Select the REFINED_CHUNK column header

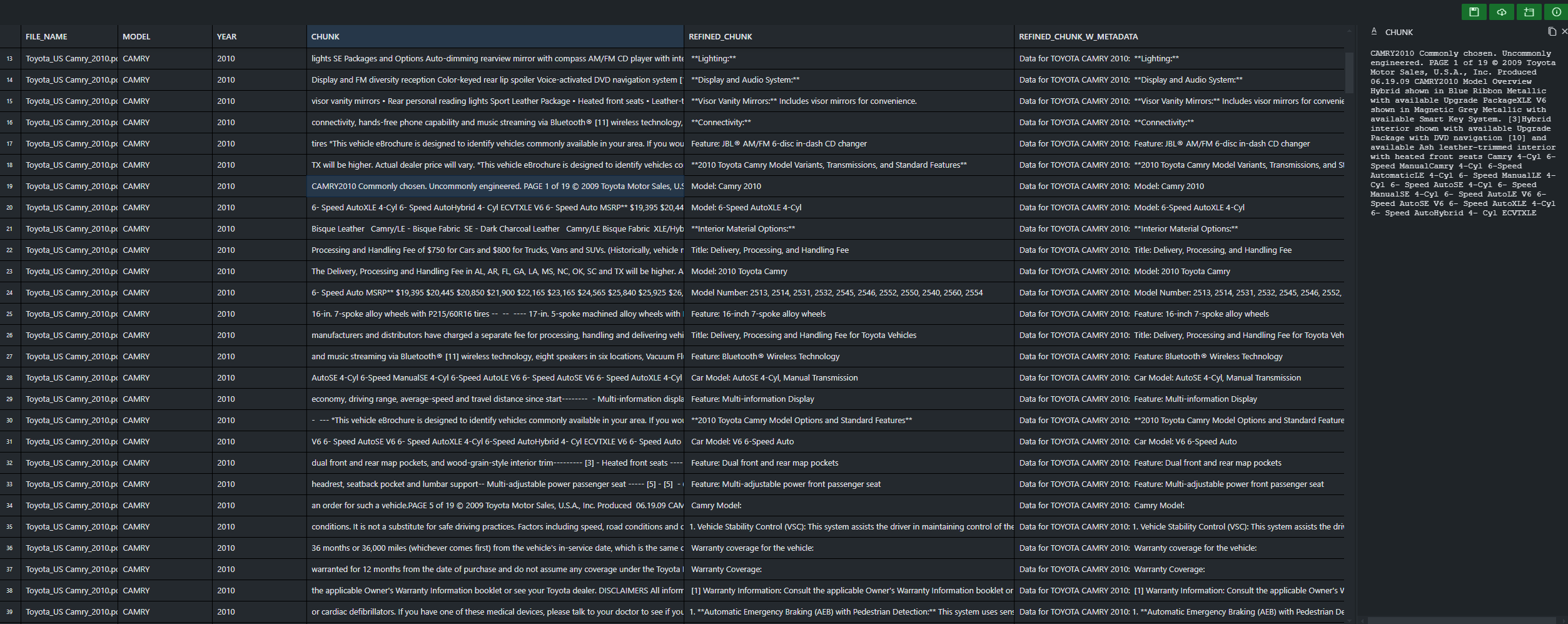point(849,36)
